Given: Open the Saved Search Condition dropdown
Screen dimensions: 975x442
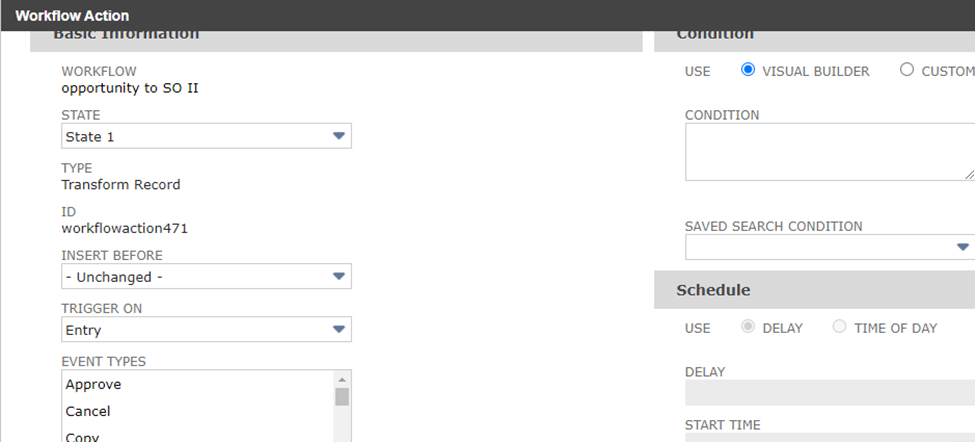Looking at the screenshot, I should coord(830,247).
